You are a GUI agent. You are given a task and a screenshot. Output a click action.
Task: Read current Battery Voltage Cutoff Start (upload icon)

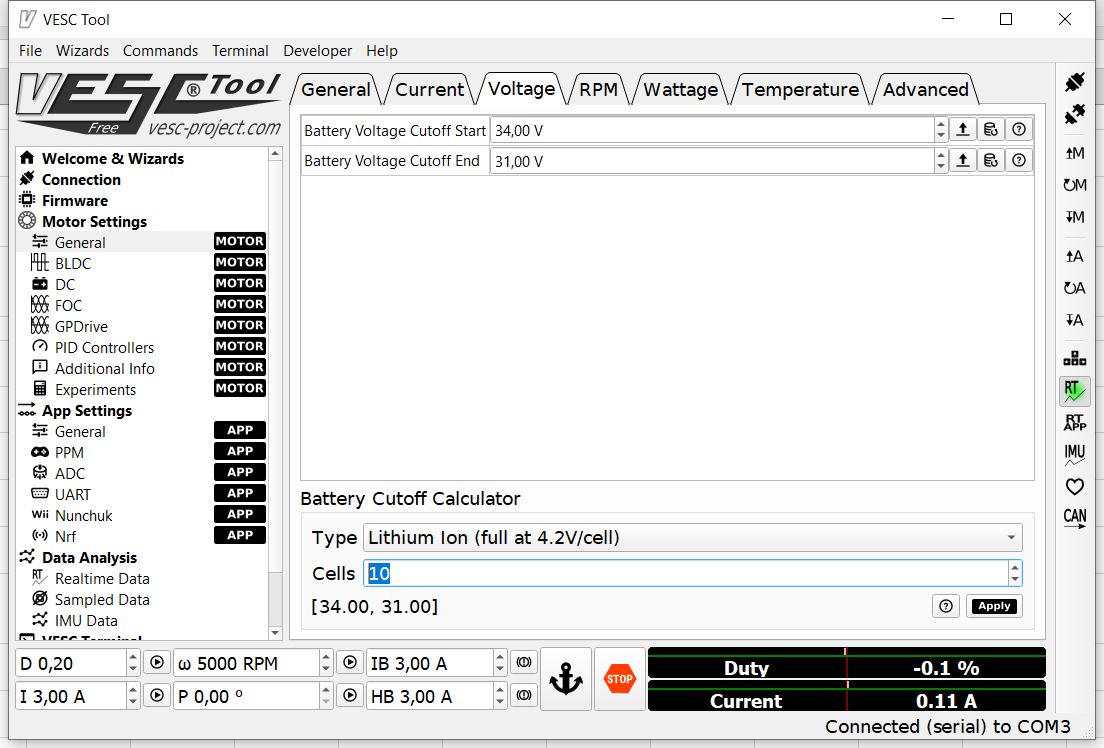click(x=962, y=130)
